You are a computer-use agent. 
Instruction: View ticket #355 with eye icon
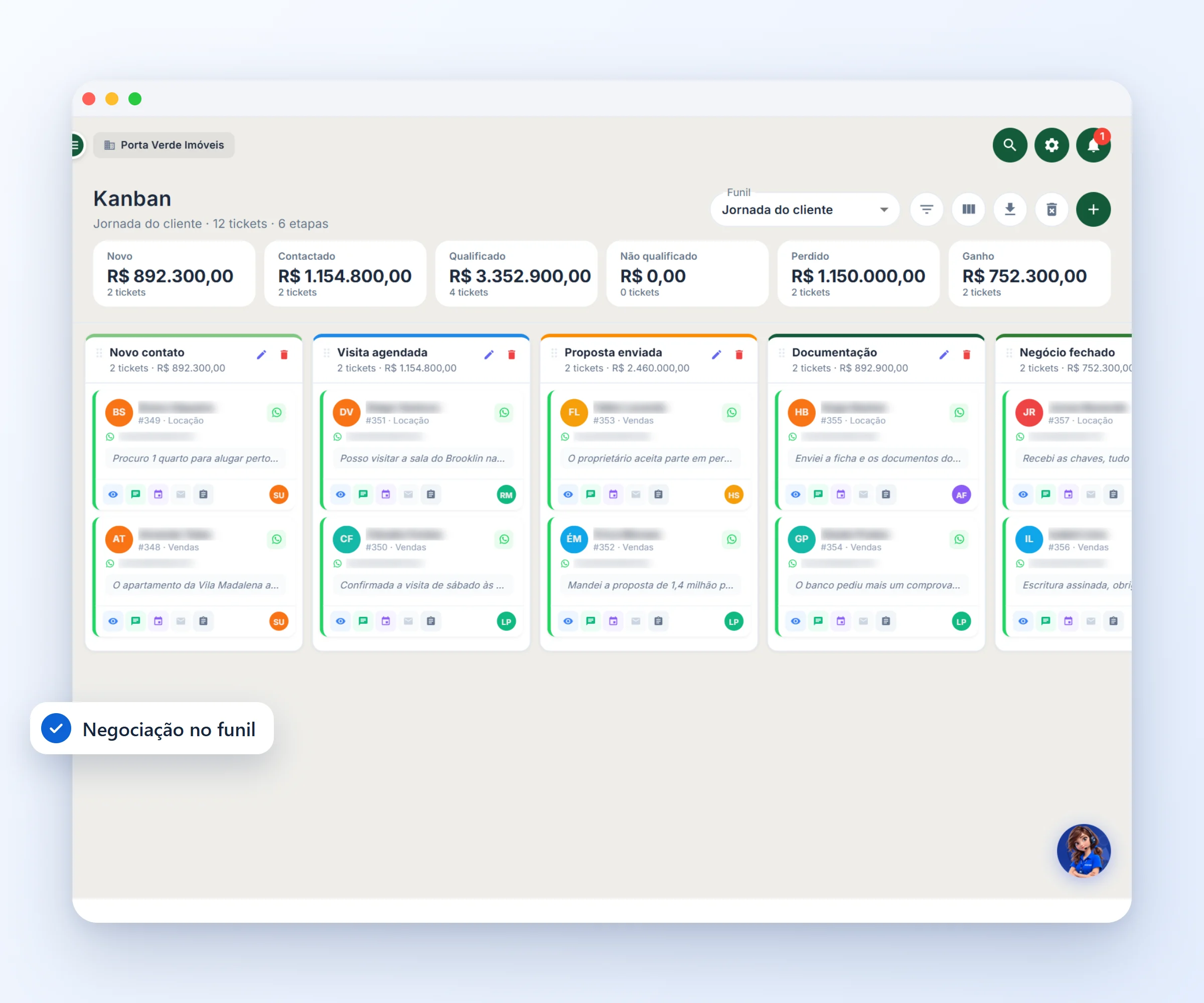pos(796,494)
